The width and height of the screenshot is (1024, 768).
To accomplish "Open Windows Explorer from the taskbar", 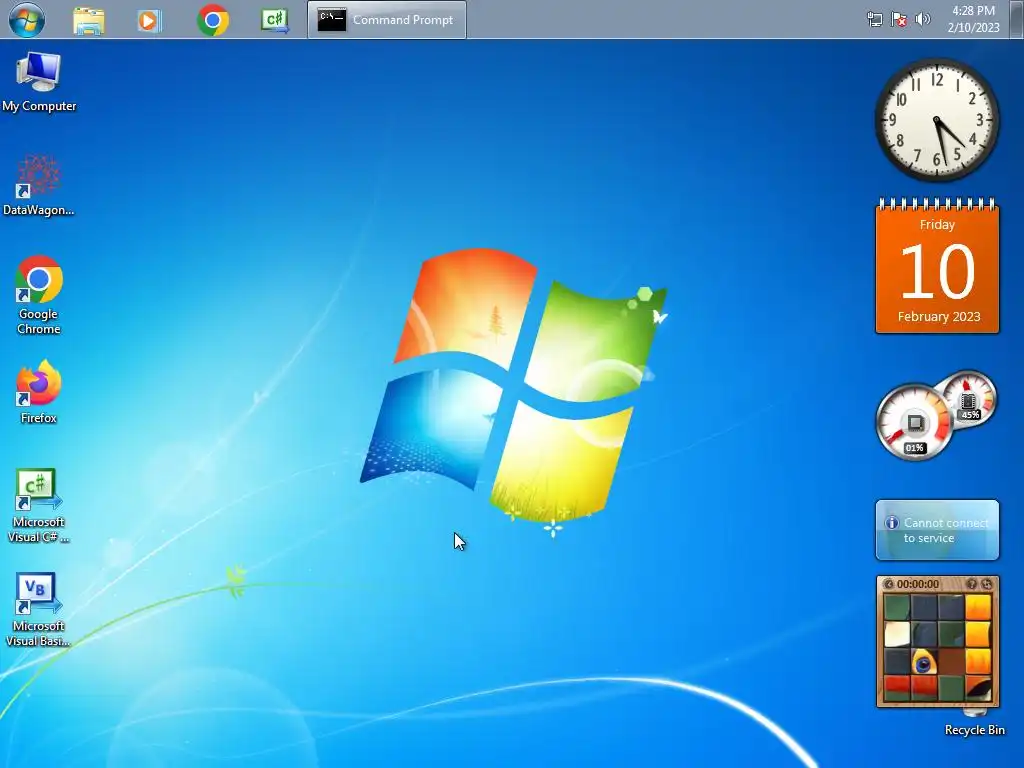I will [x=89, y=20].
